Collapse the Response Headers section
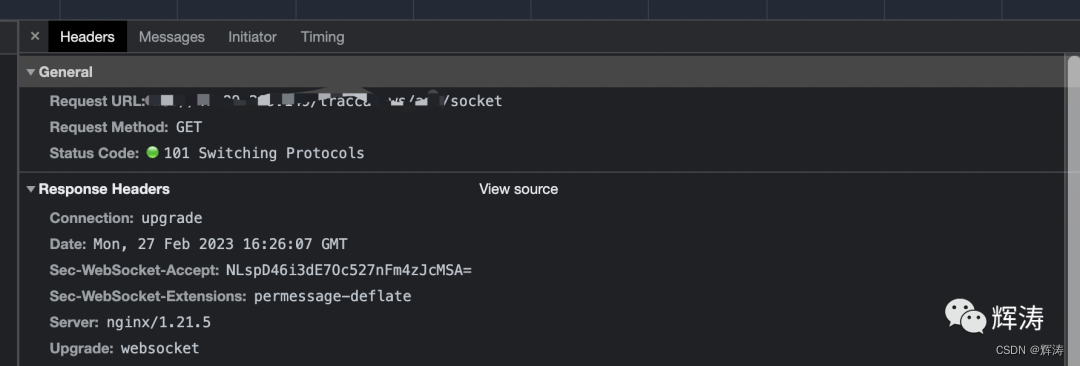 tap(31, 189)
